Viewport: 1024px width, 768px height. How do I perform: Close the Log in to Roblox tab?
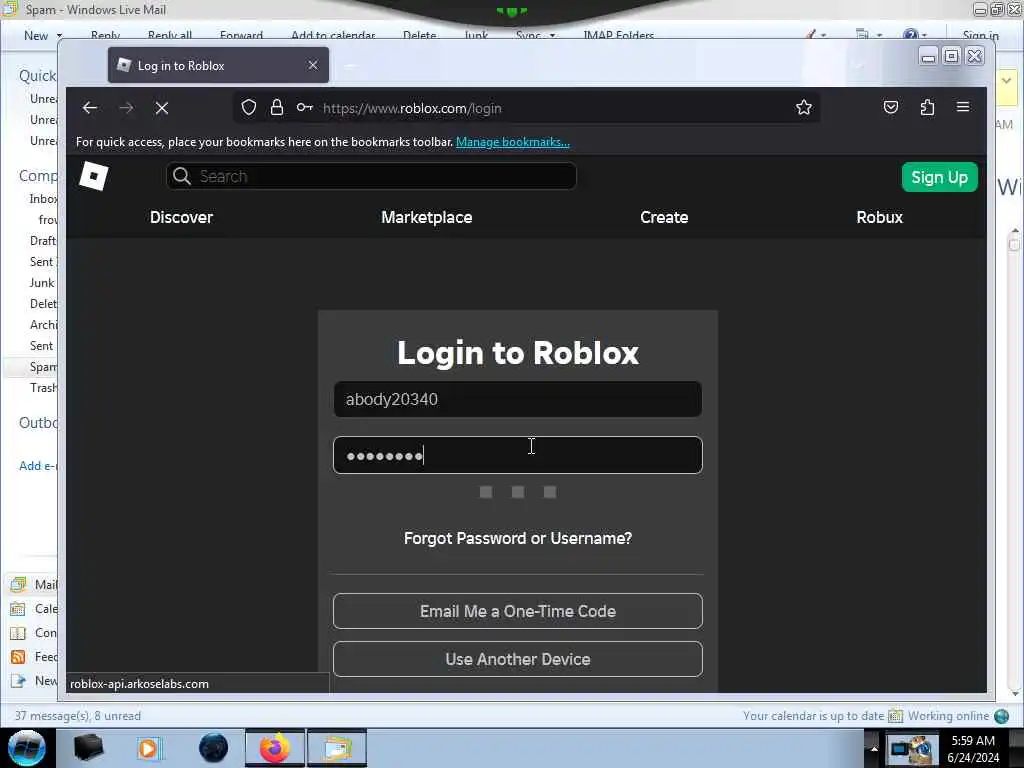pos(313,65)
